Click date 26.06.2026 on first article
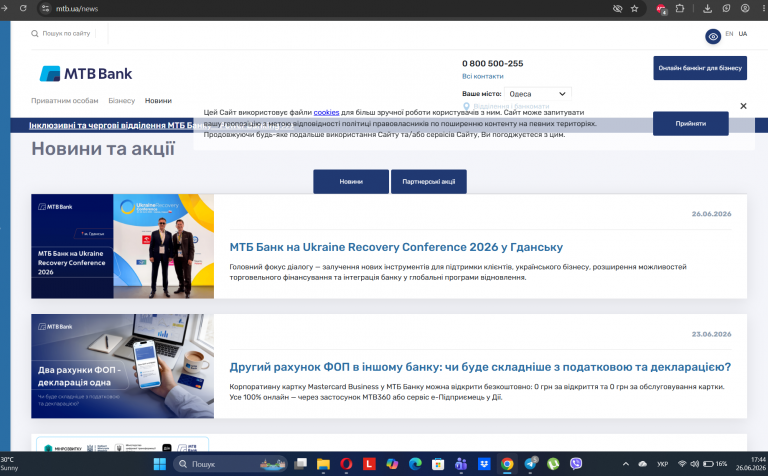768x476 pixels. [x=711, y=214]
